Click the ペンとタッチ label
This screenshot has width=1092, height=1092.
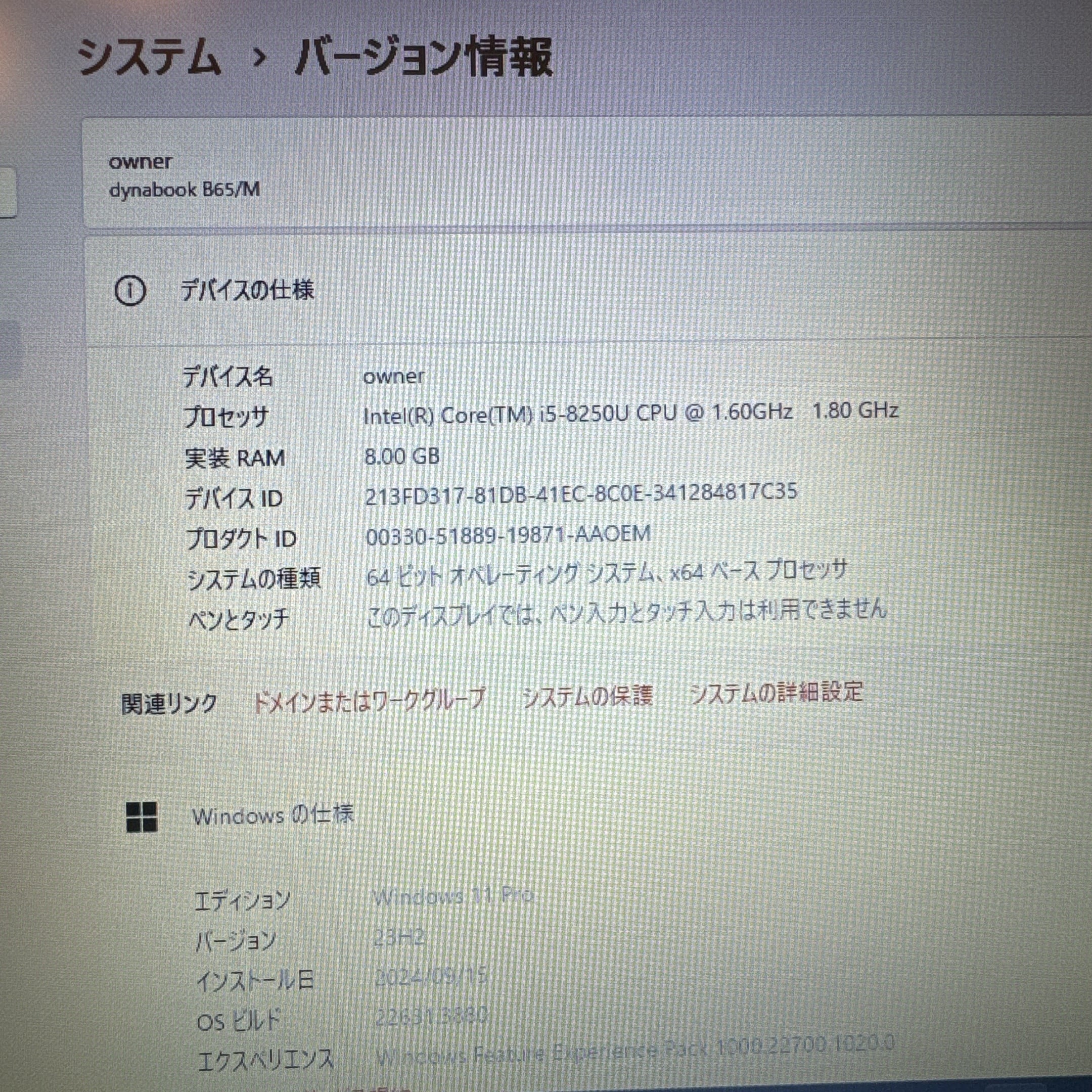click(x=239, y=620)
